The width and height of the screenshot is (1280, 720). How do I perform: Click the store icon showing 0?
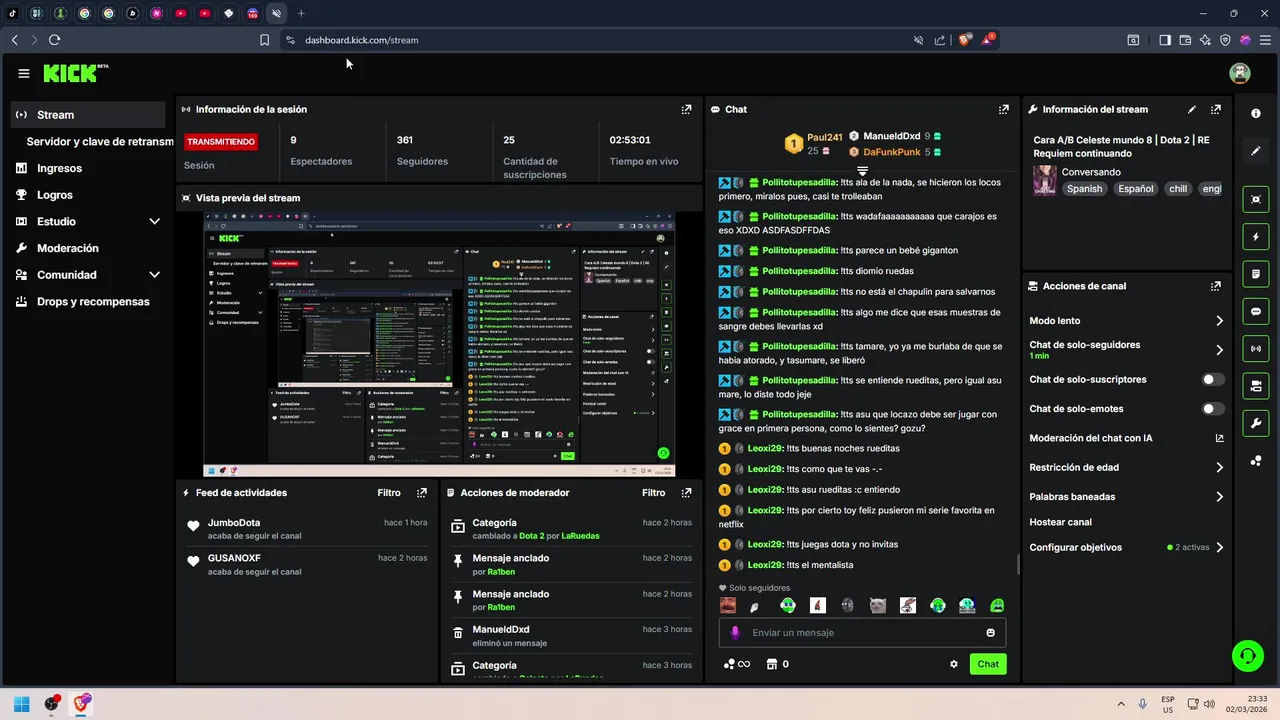point(776,664)
